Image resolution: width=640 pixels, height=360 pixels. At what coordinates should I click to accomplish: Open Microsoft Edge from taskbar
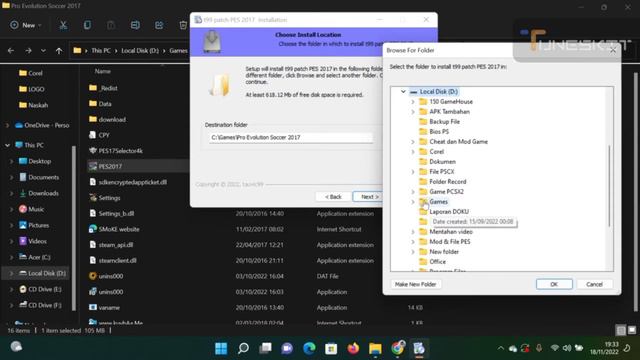tap(309, 348)
